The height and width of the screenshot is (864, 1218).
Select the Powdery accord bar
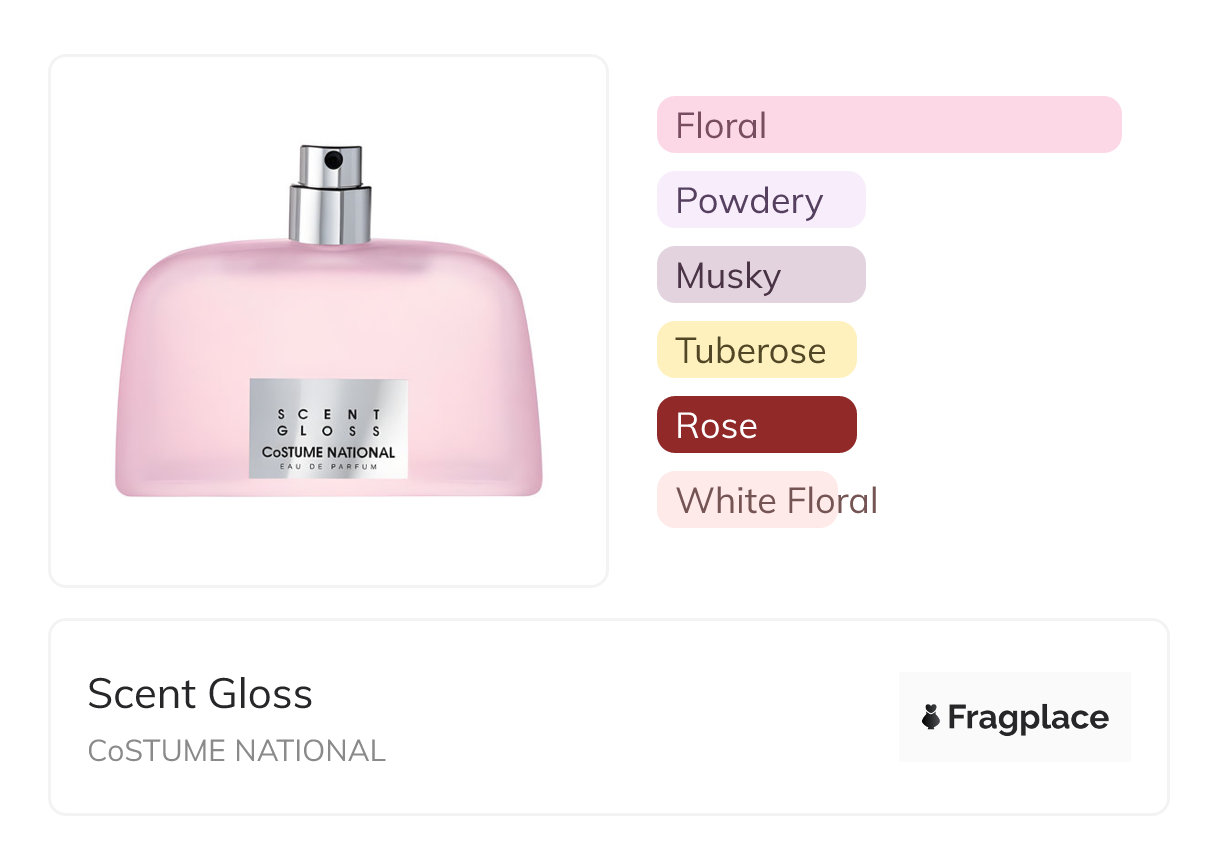[x=761, y=200]
